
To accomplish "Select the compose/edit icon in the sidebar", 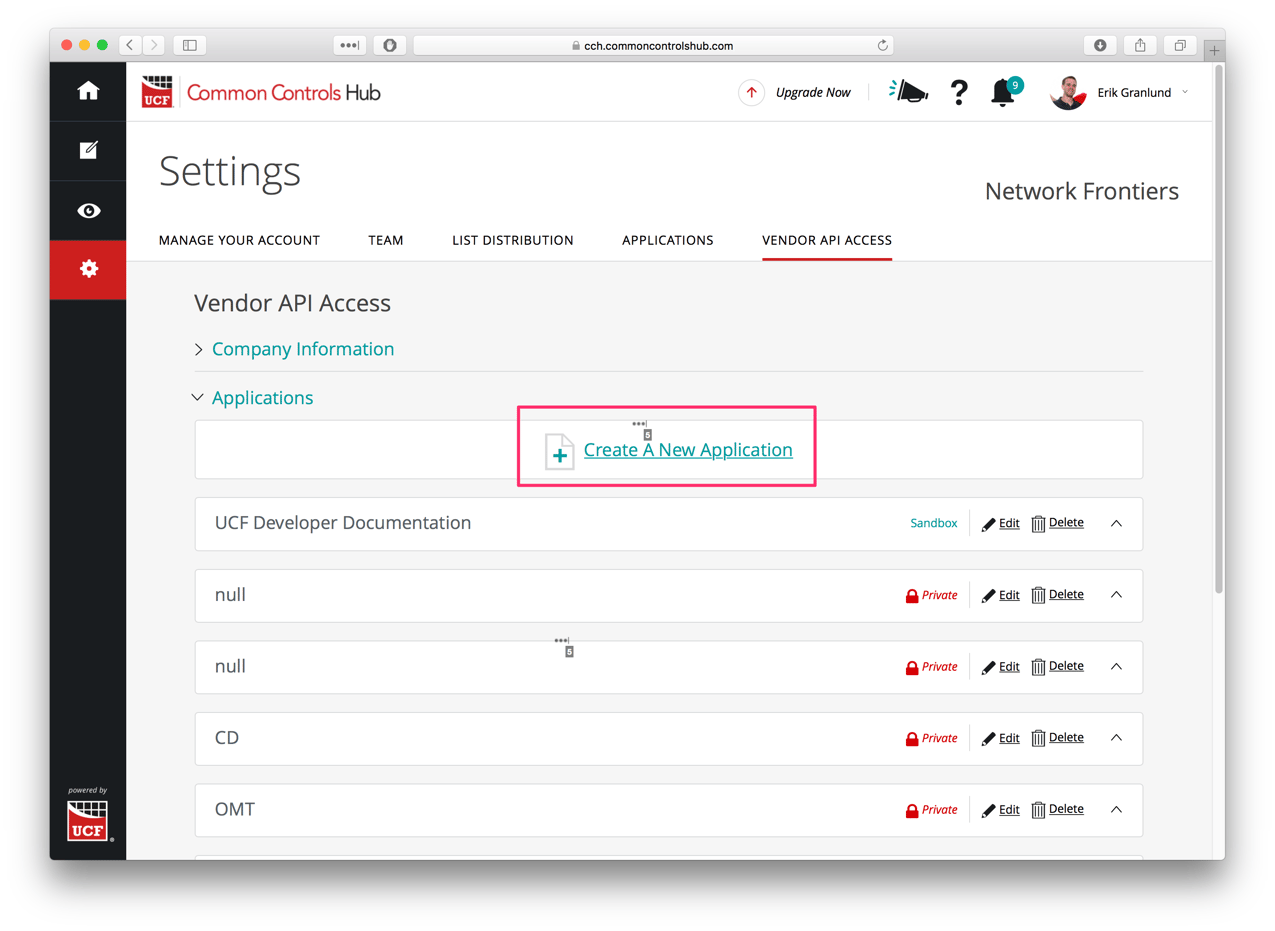I will click(x=87, y=150).
